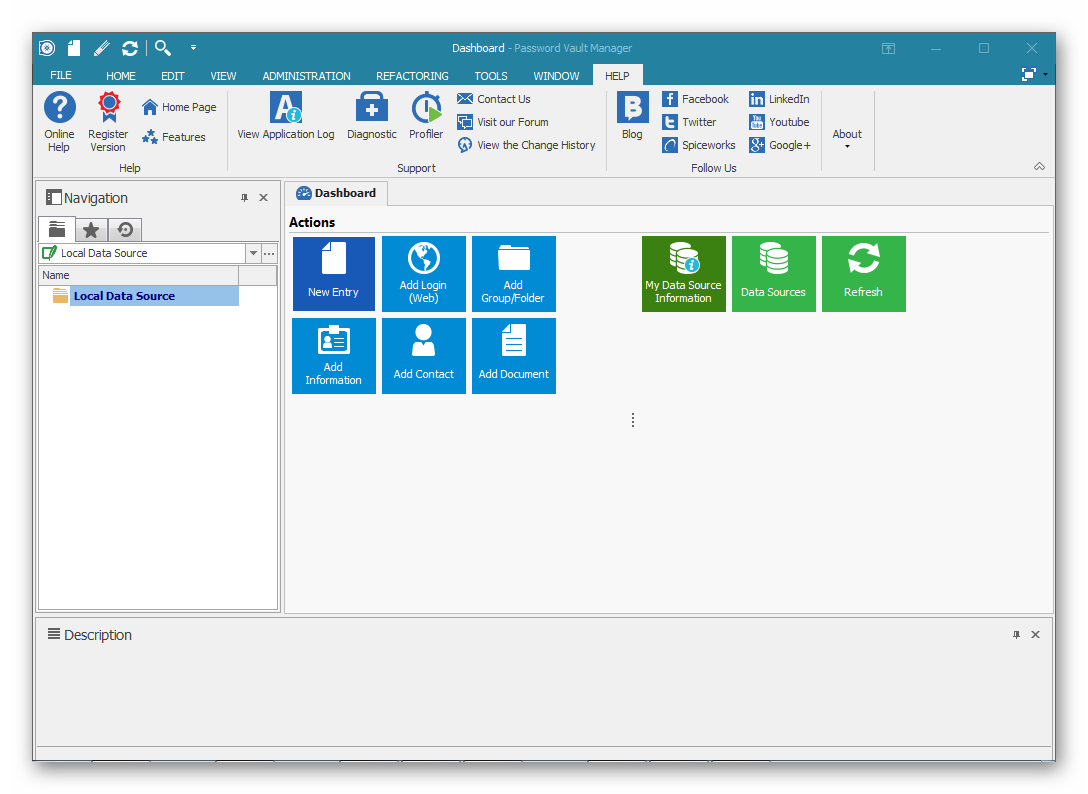Open the Twitter page
Viewport: 1088px width, 794px height.
tap(689, 122)
